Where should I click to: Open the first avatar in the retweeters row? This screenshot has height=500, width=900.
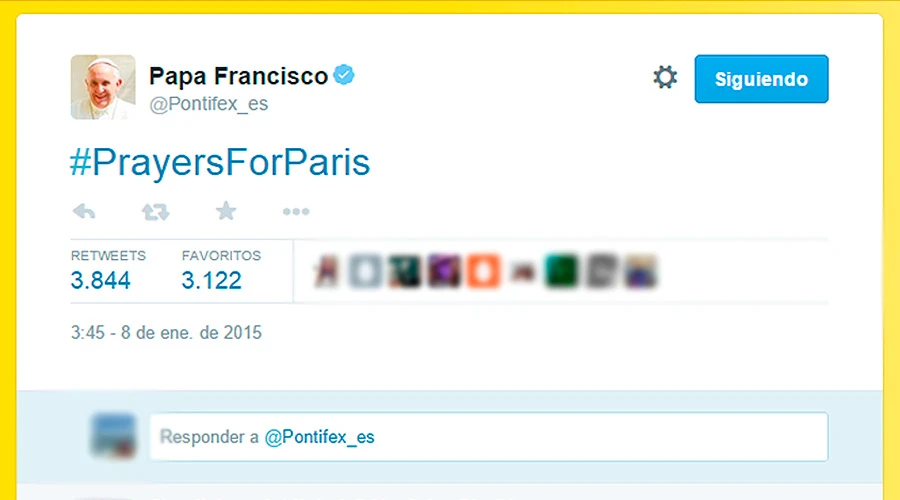(x=328, y=271)
